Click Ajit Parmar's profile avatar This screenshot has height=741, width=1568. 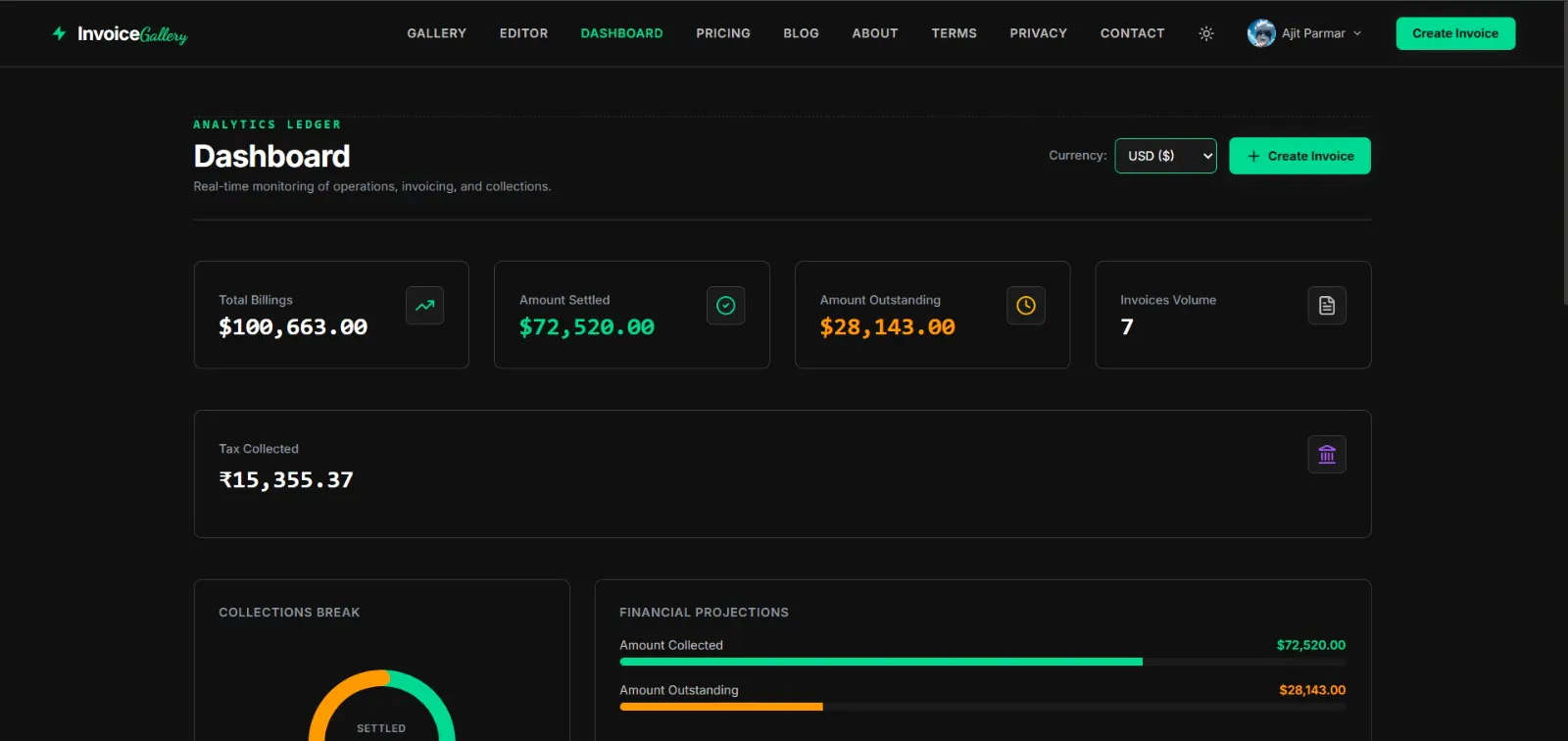tap(1261, 33)
